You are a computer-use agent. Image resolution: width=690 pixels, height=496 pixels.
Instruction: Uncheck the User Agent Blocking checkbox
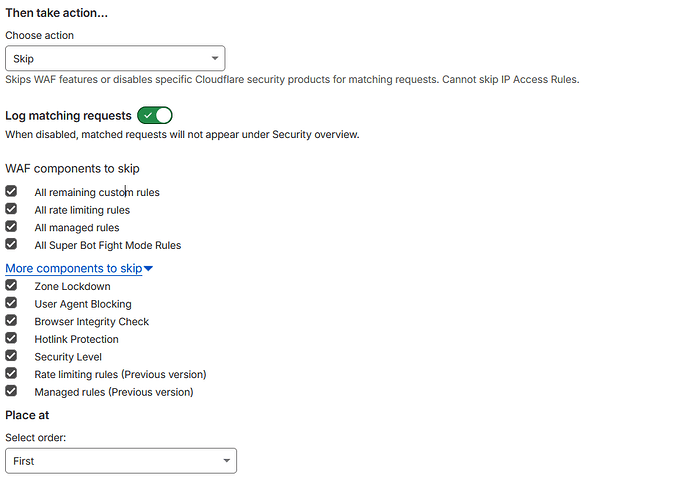11,303
